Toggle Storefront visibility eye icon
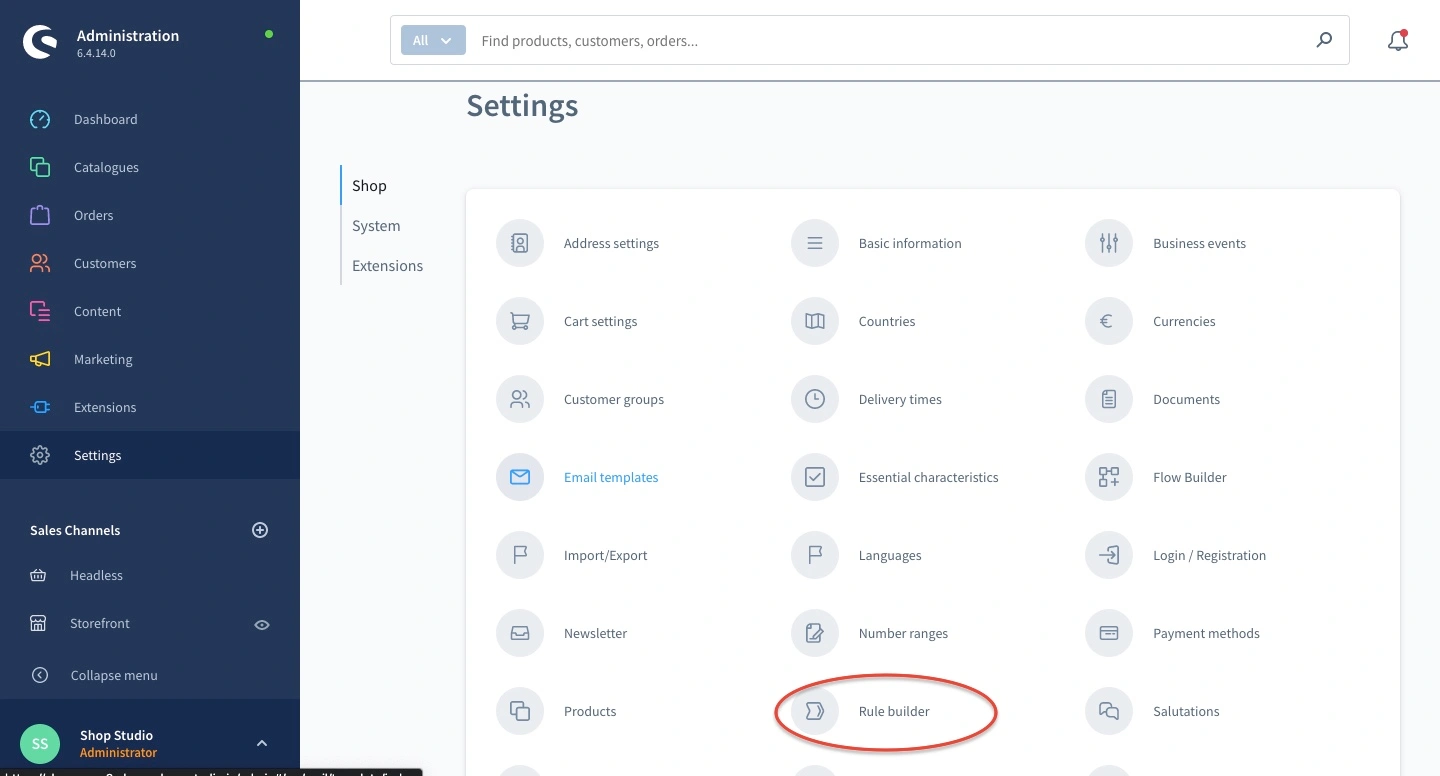Image resolution: width=1440 pixels, height=776 pixels. [x=262, y=624]
